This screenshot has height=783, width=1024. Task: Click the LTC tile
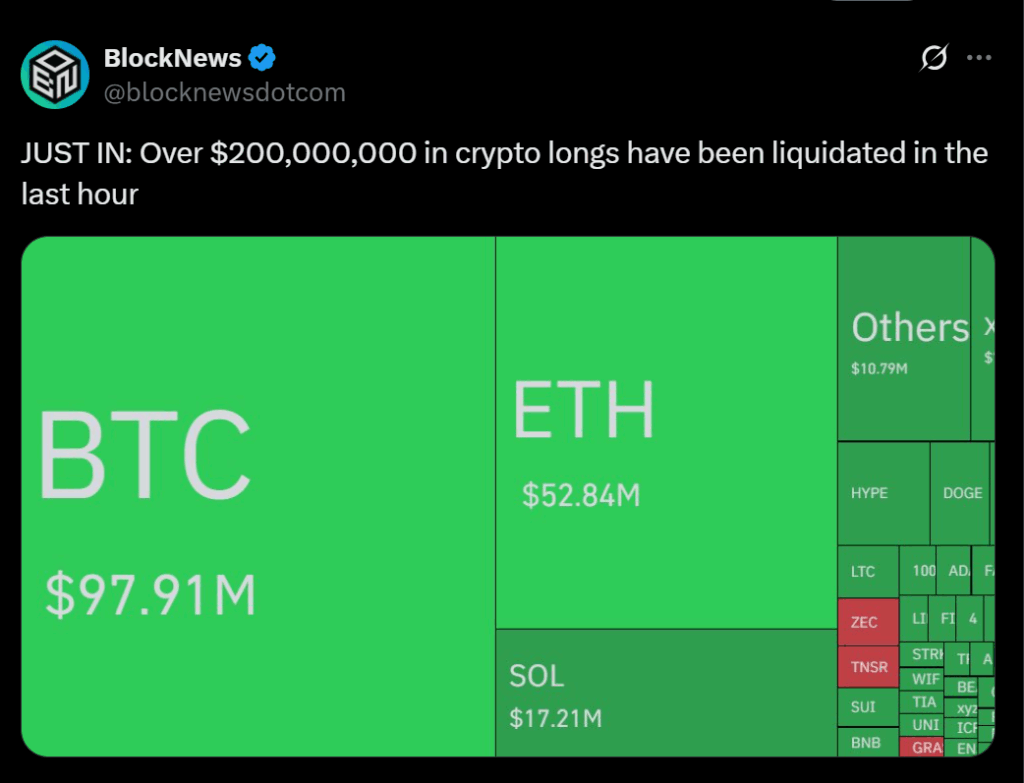coord(867,572)
